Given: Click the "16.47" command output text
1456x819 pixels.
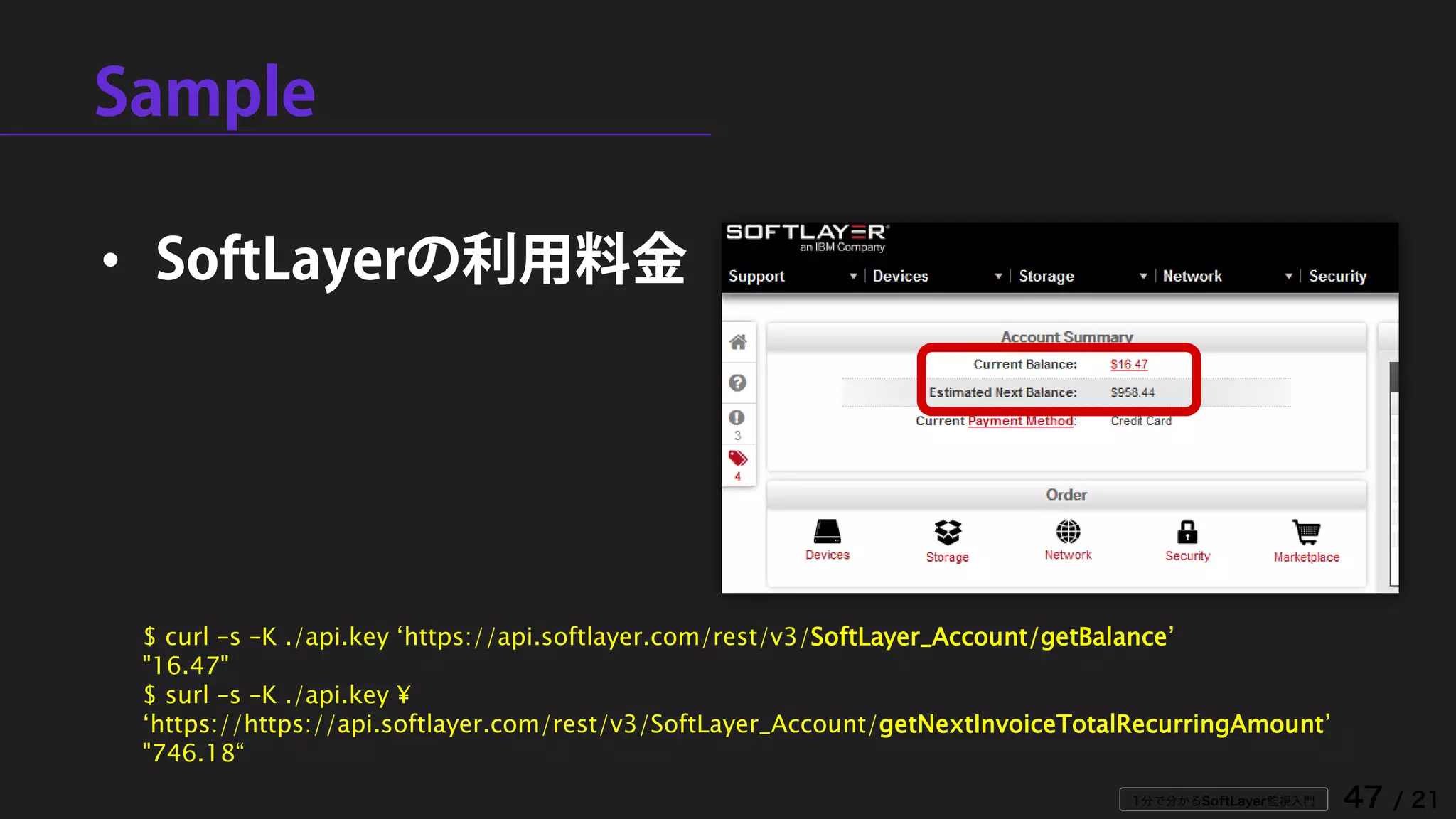Looking at the screenshot, I should (x=186, y=665).
